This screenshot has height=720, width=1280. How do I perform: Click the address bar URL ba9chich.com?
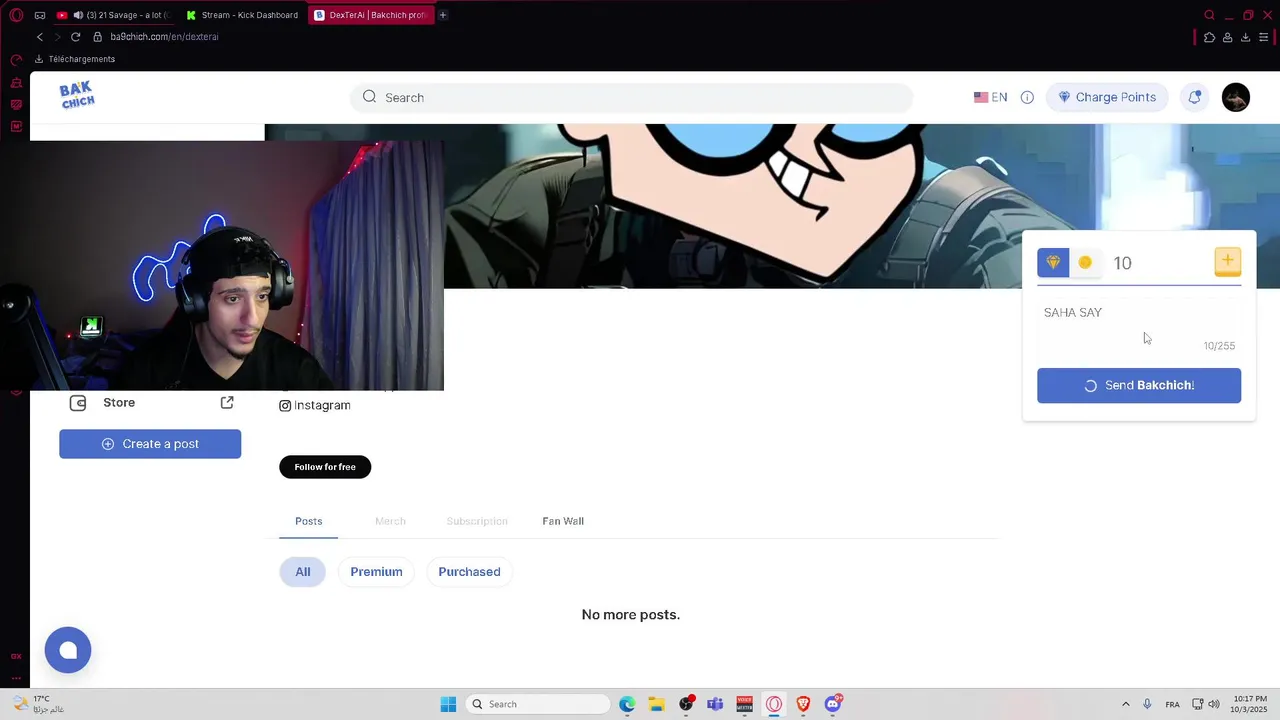(x=164, y=37)
